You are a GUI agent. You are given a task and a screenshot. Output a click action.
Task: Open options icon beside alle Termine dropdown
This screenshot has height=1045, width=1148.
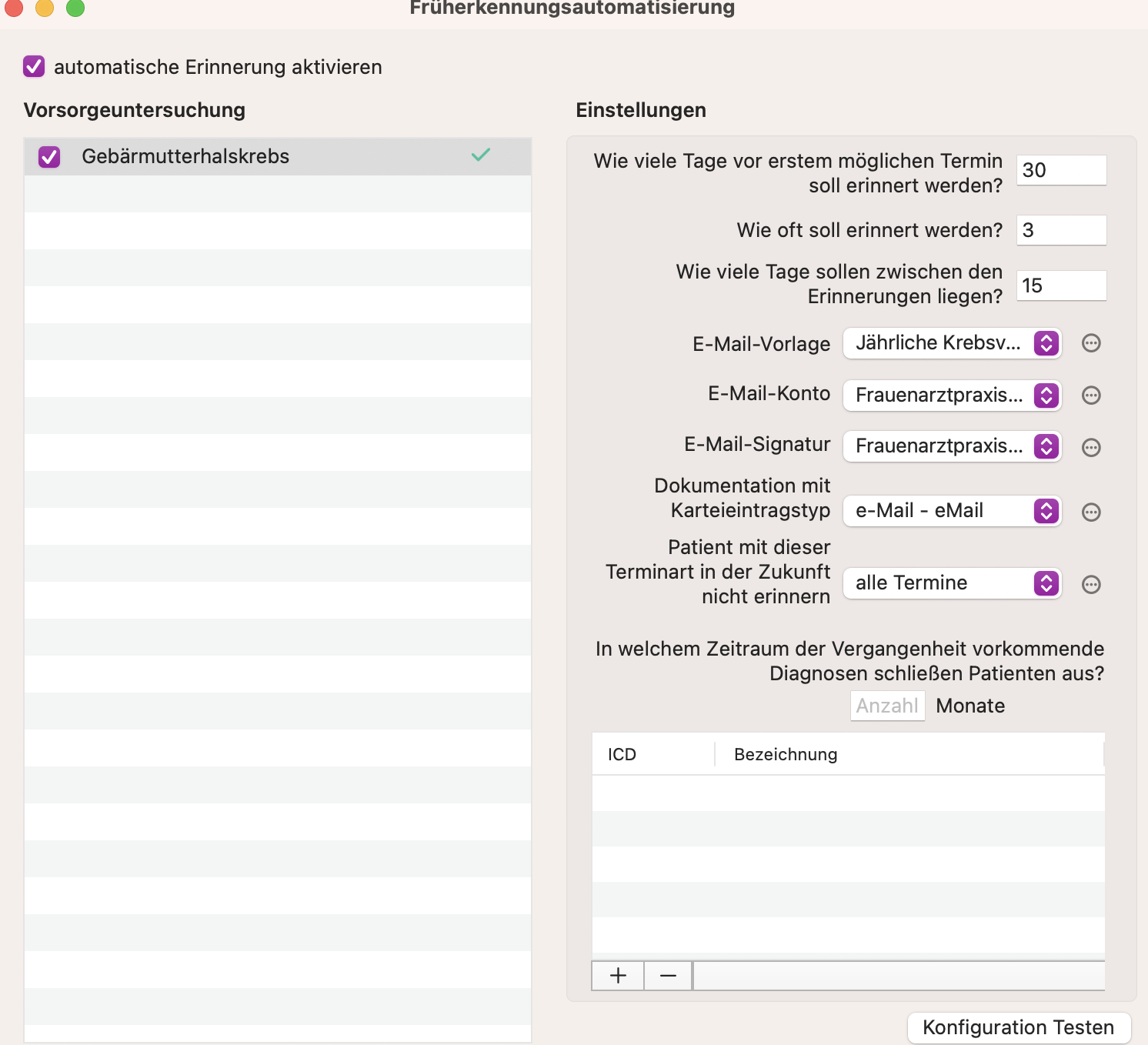pos(1091,584)
